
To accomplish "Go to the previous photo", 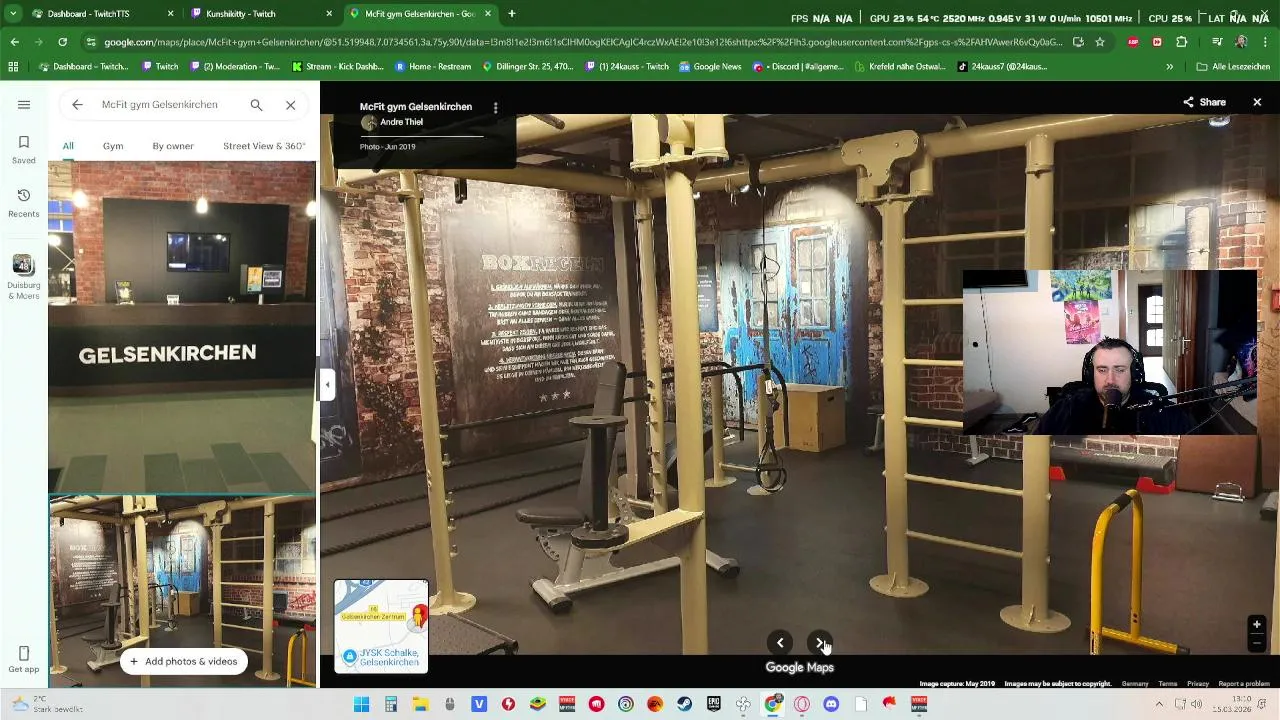I will tap(780, 643).
